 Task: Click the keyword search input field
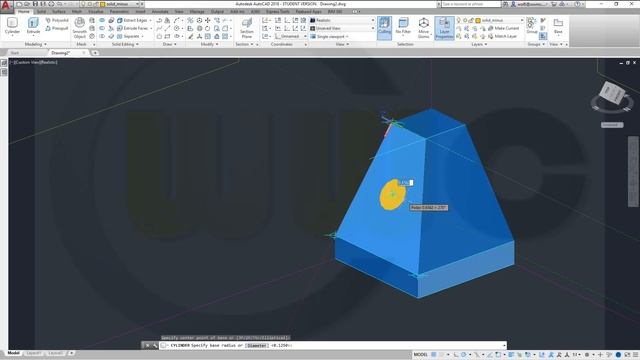point(471,4)
